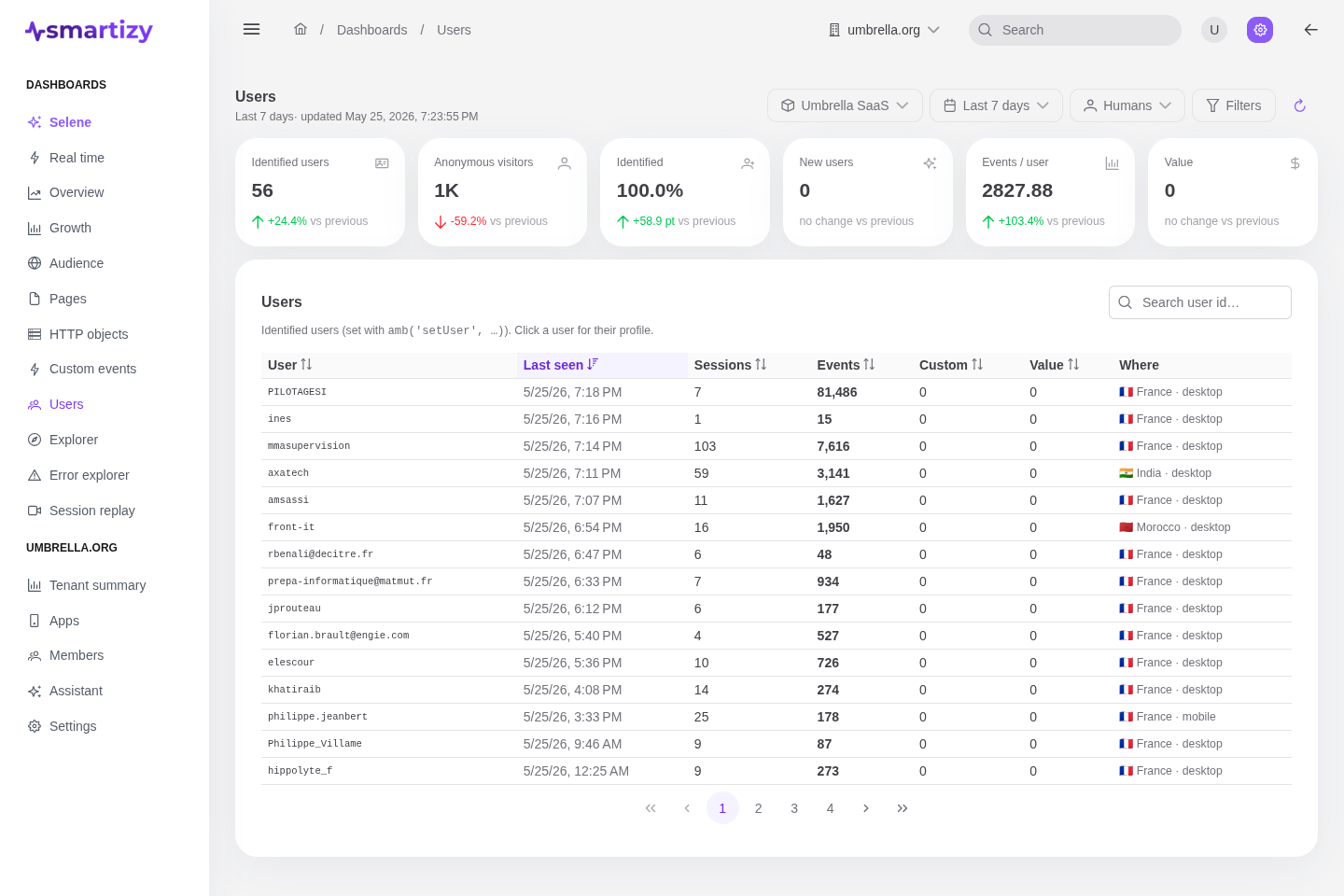Click the New users sparkle icon
Screen dimensions: 1344x896
[x=930, y=163]
